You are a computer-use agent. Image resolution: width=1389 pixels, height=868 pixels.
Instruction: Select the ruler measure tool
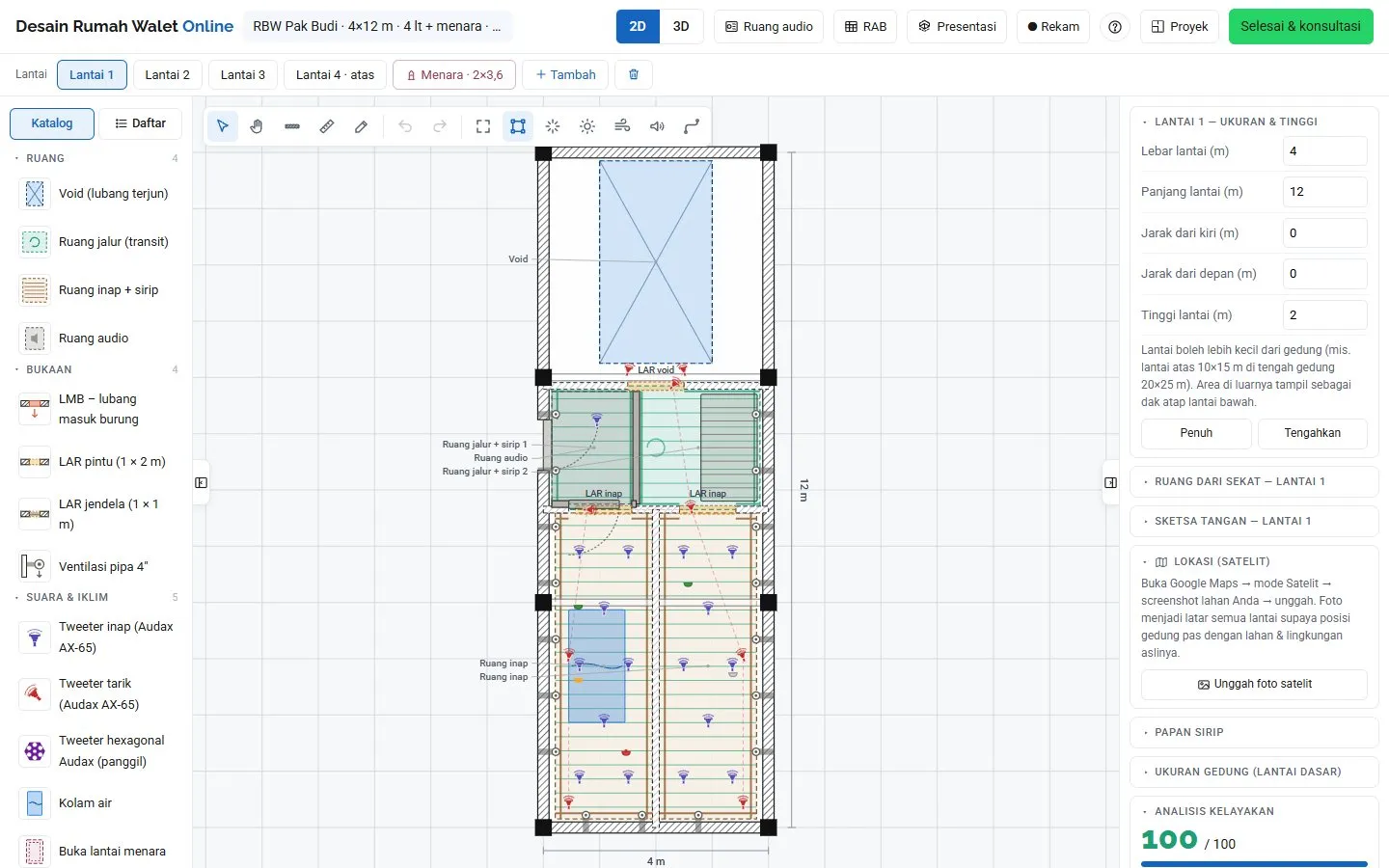coord(327,126)
